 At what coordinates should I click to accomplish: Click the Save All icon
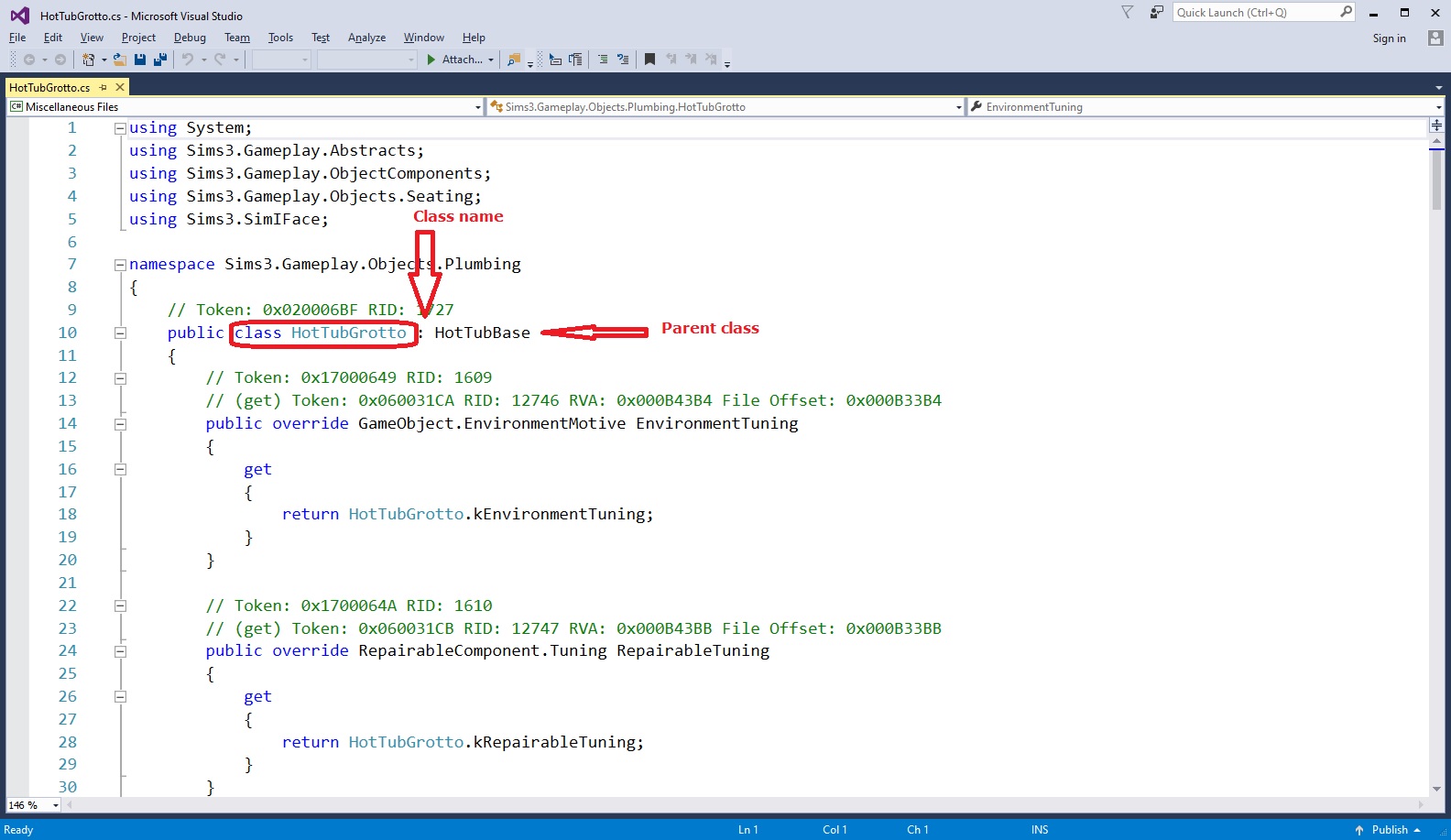[160, 60]
